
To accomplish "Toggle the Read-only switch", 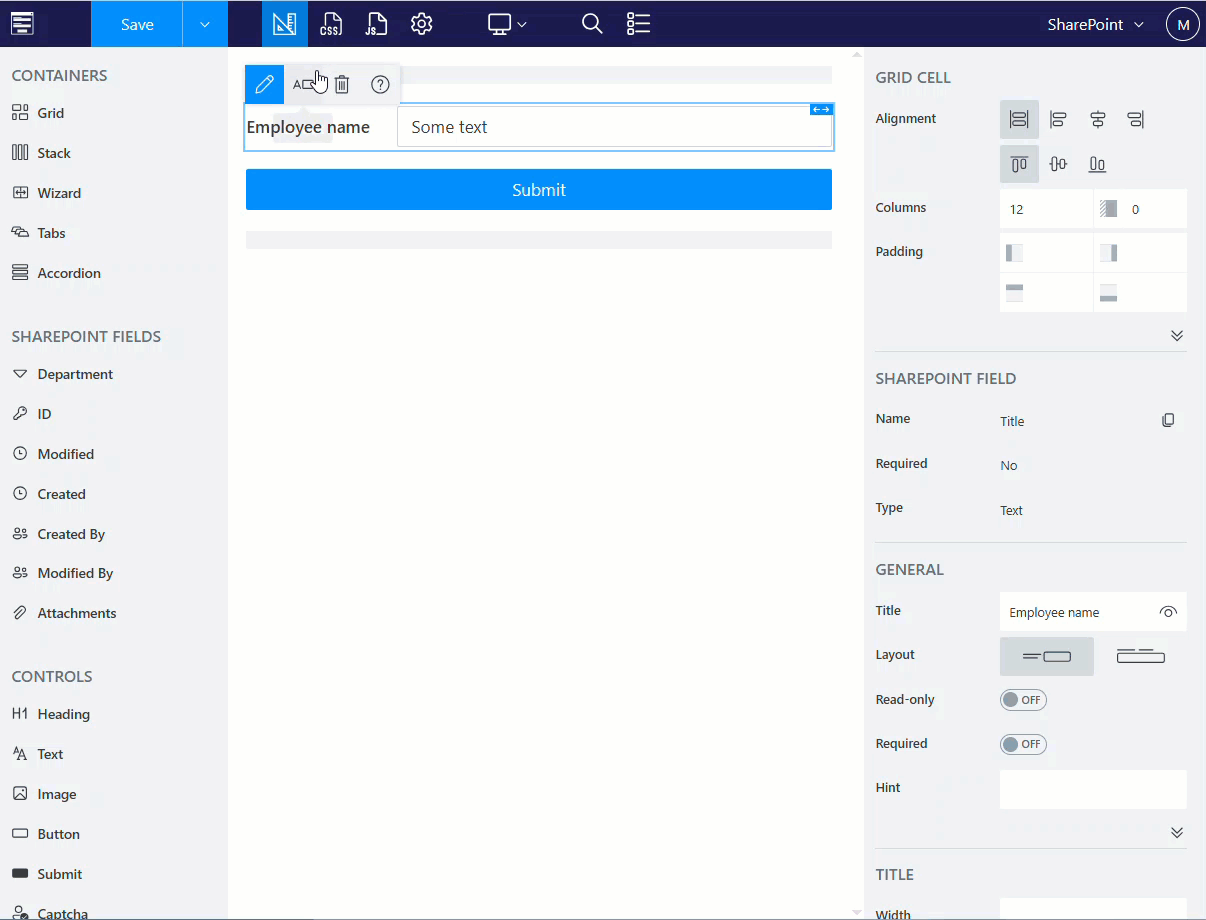I will [1023, 700].
